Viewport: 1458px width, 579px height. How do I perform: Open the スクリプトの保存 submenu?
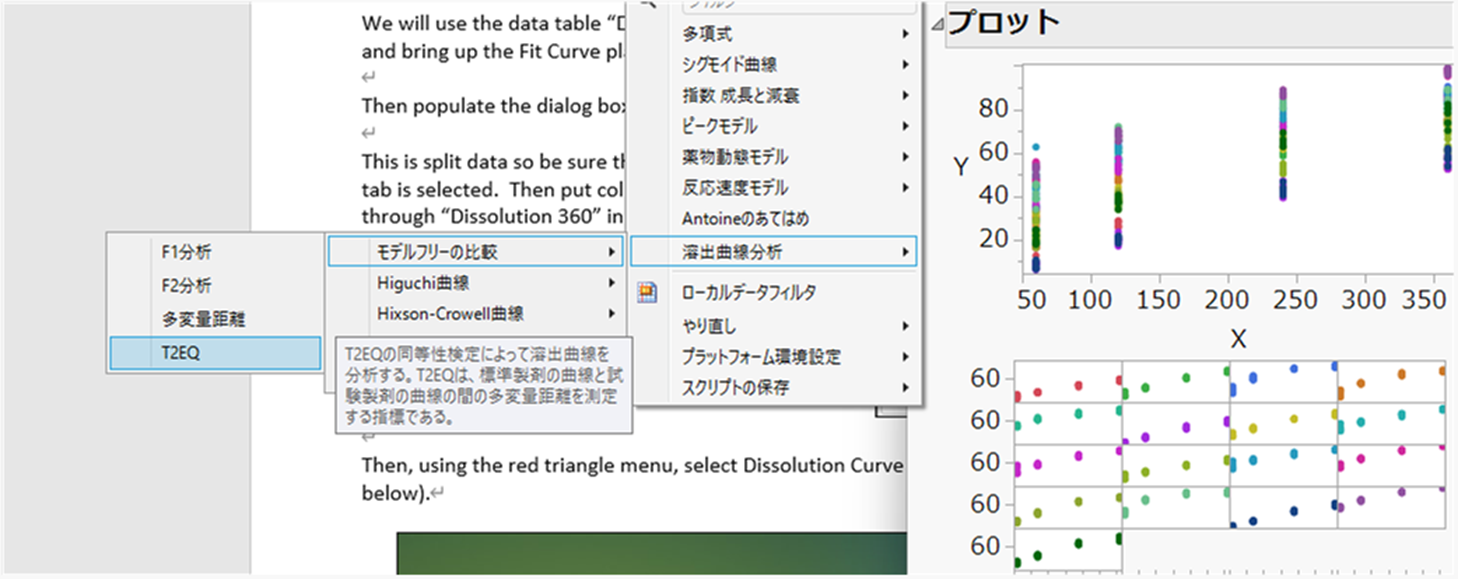tap(774, 388)
